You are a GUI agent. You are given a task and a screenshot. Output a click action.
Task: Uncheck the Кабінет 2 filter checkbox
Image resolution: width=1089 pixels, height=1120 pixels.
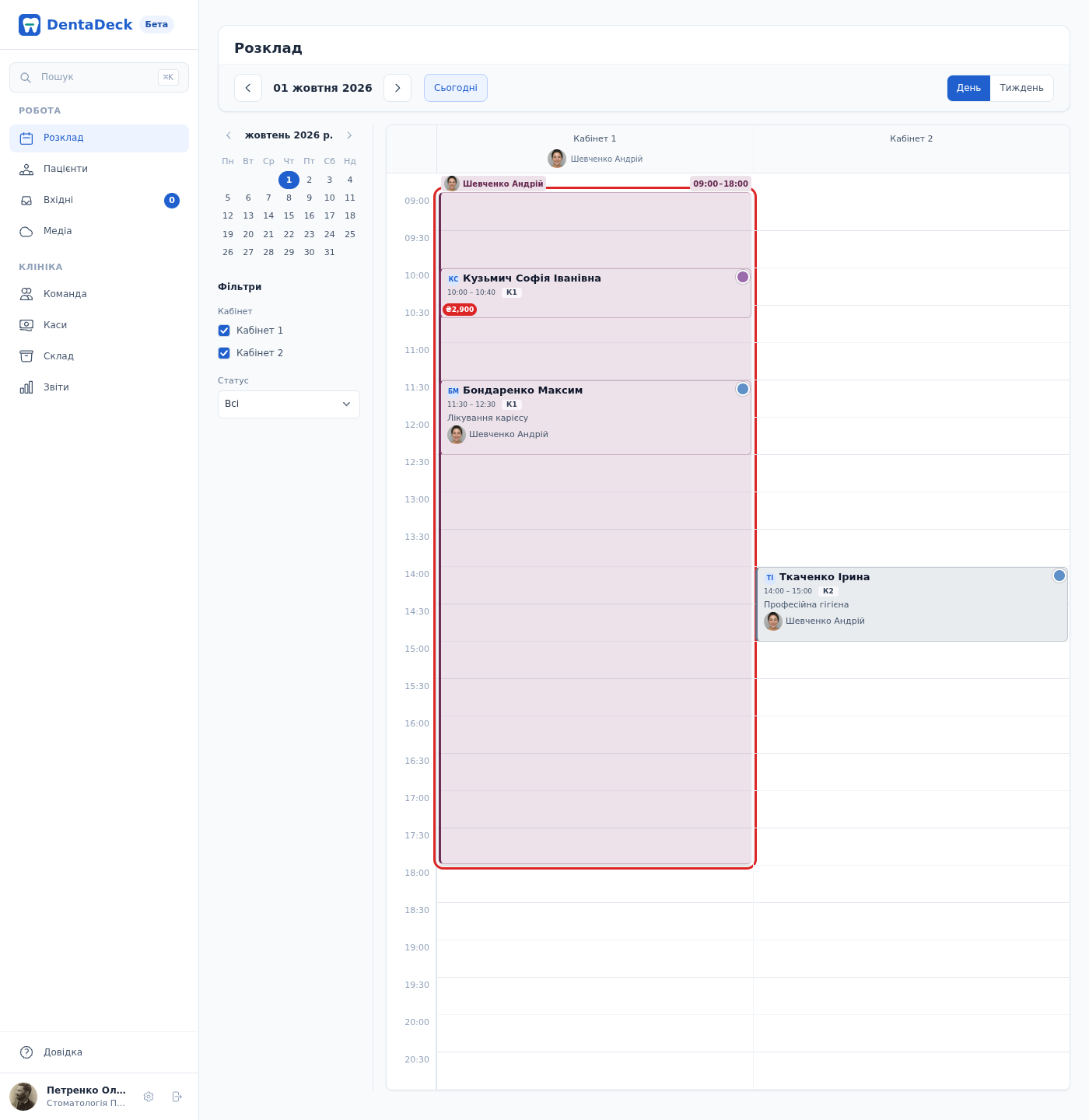pyautogui.click(x=224, y=353)
